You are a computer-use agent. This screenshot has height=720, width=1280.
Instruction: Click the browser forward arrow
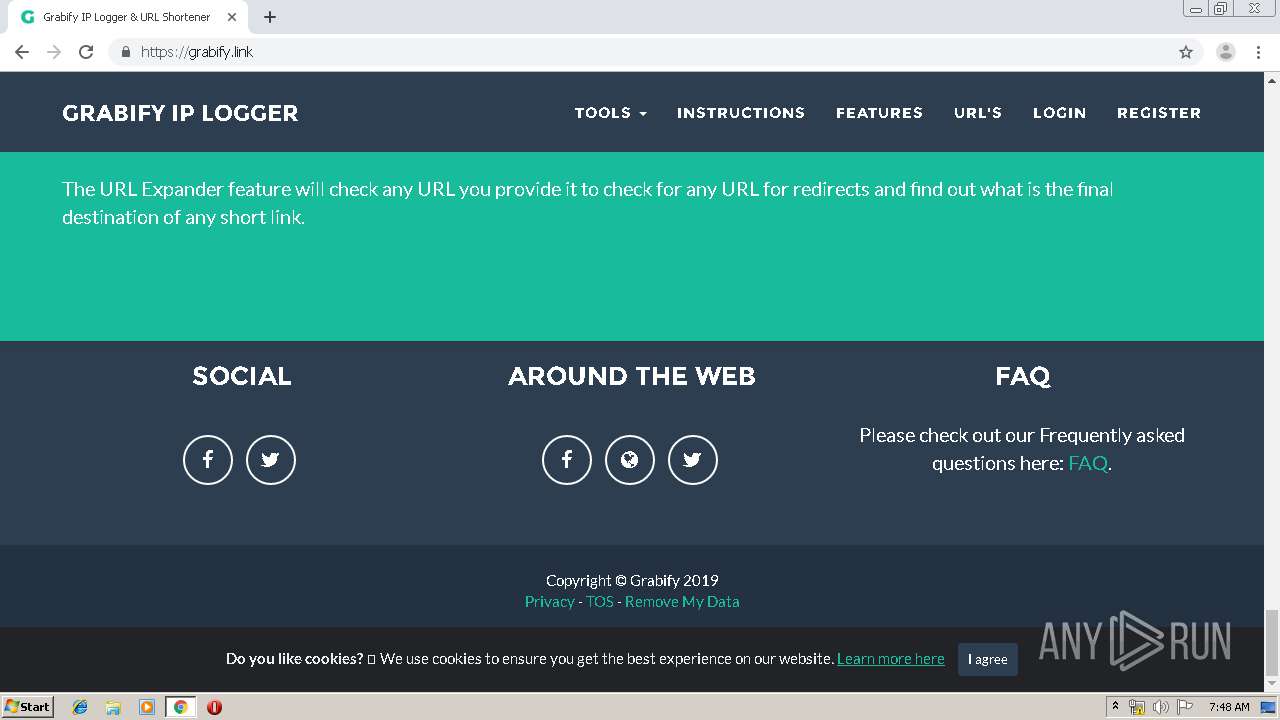tap(54, 52)
